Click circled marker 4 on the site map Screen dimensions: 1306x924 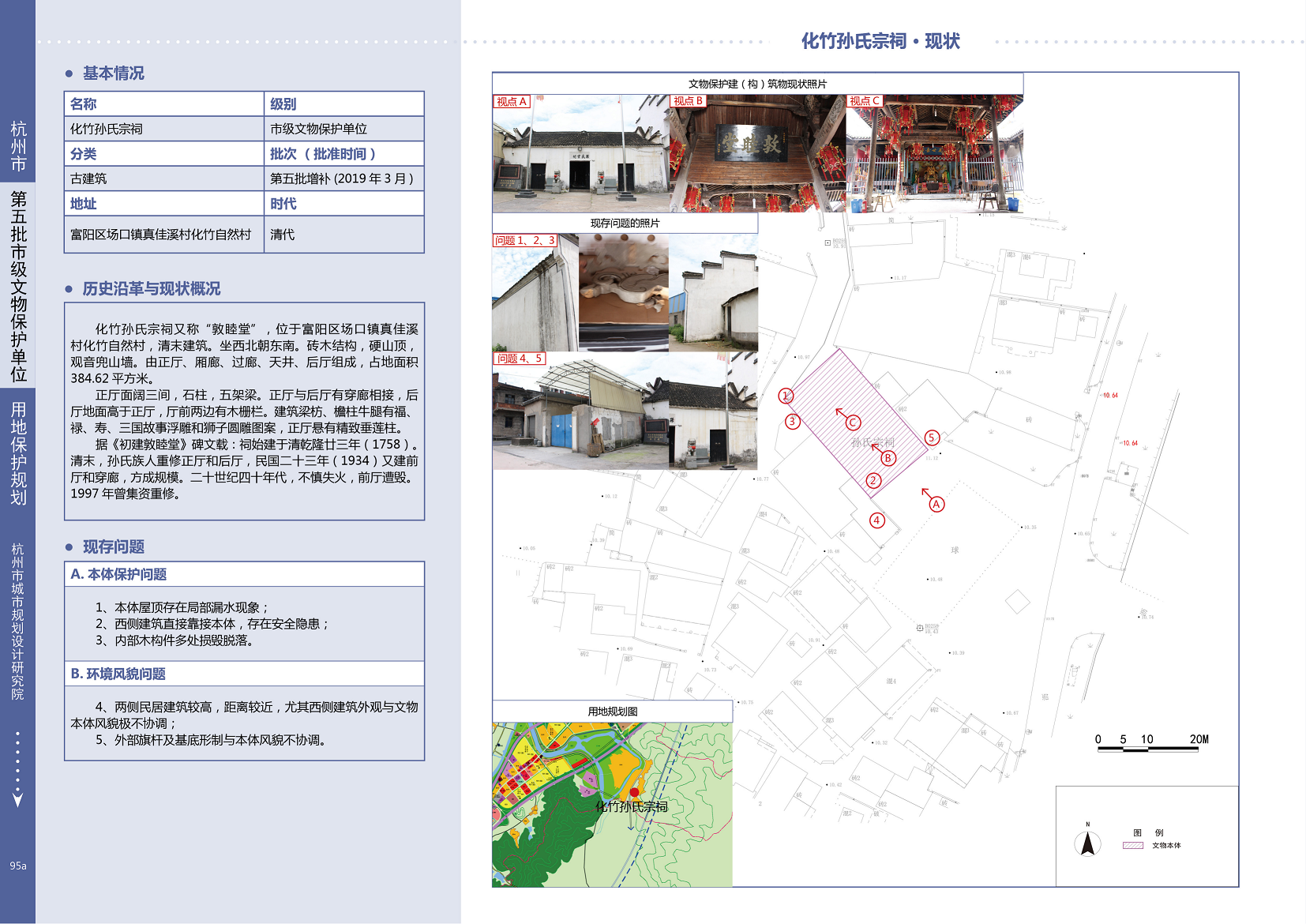[877, 520]
